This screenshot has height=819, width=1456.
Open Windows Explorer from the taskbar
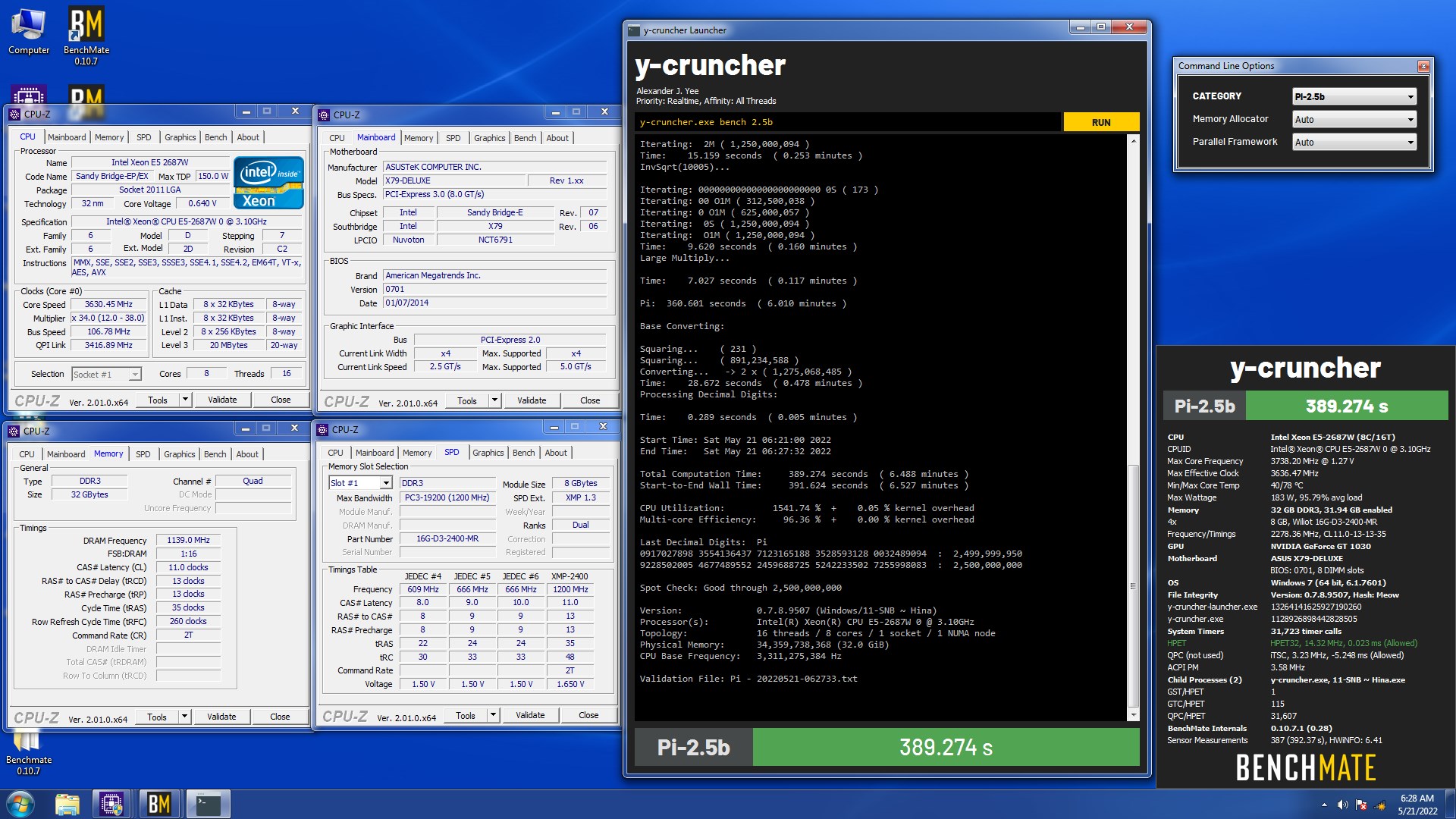point(67,804)
